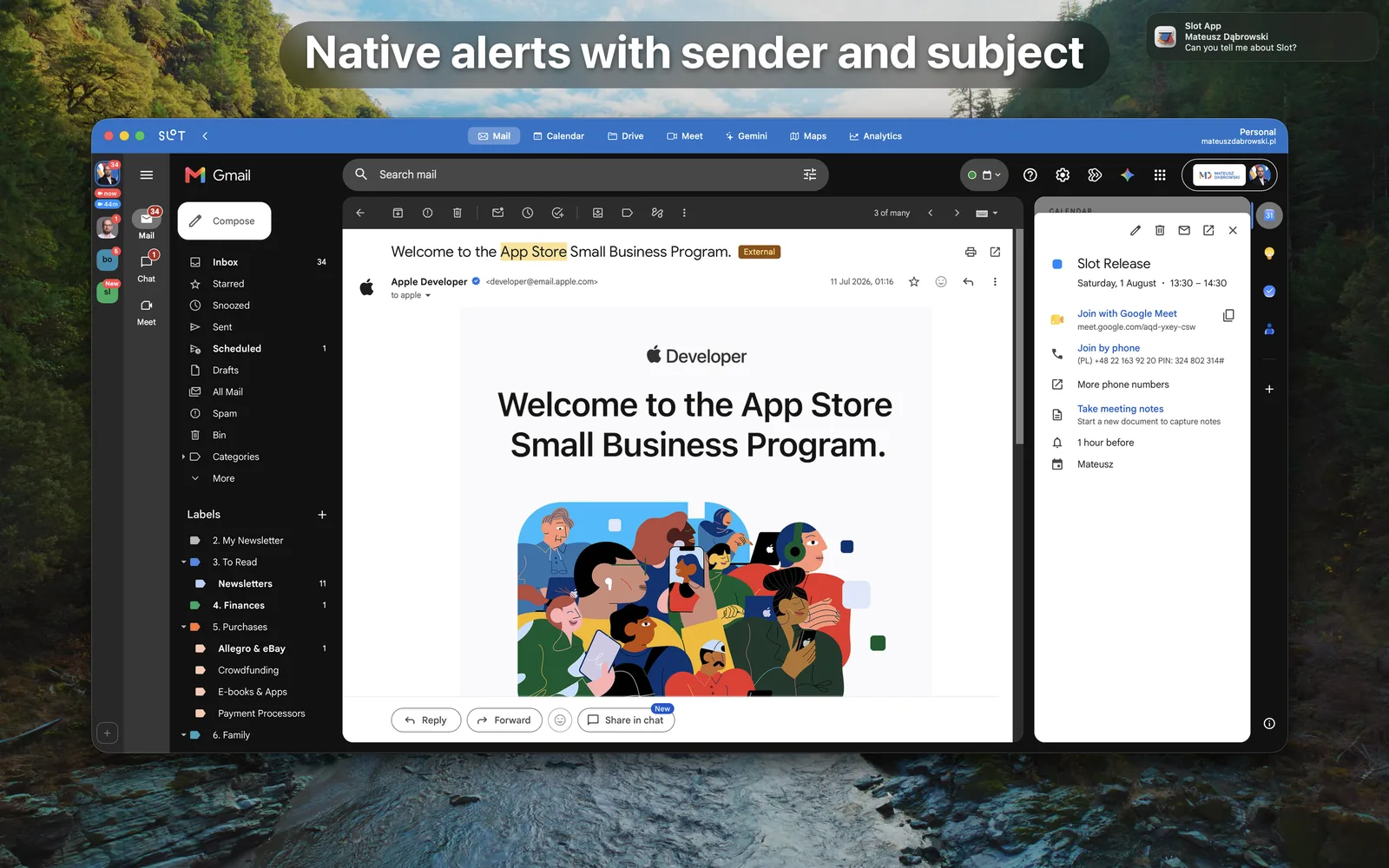The width and height of the screenshot is (1389, 868).
Task: Copy the Google Meet joining info
Action: (x=1228, y=315)
